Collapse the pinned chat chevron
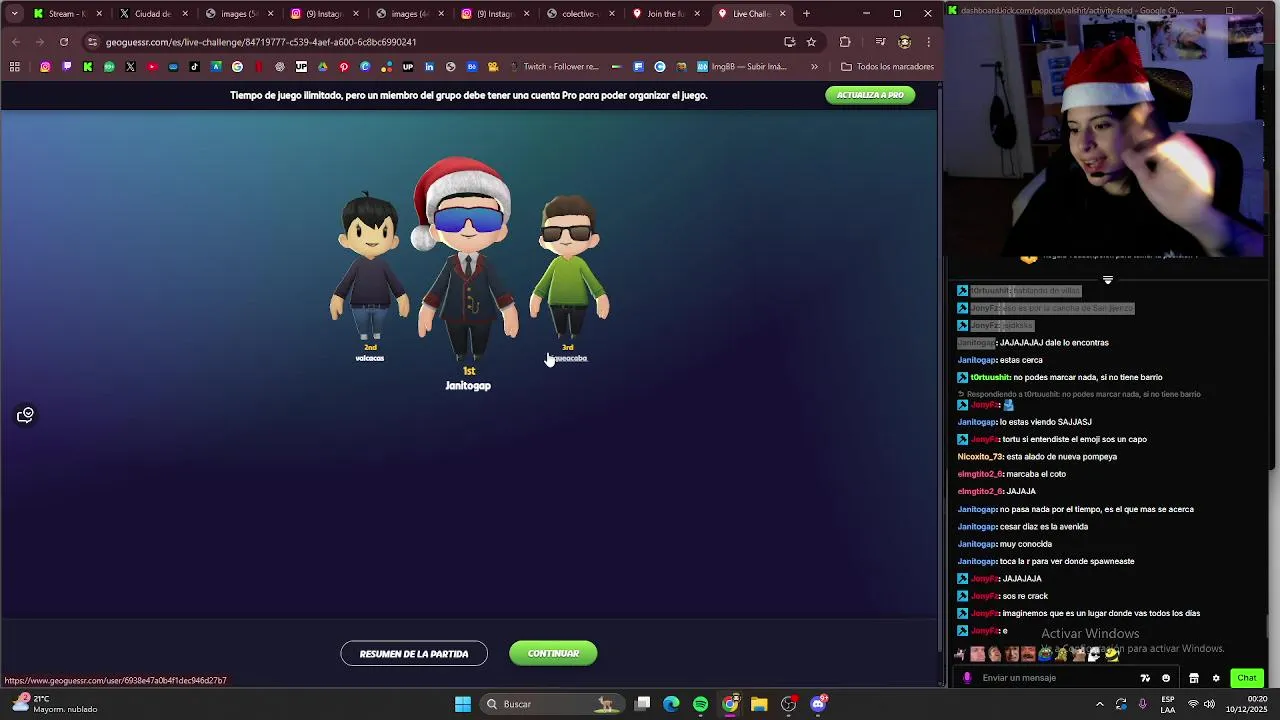 [1108, 280]
